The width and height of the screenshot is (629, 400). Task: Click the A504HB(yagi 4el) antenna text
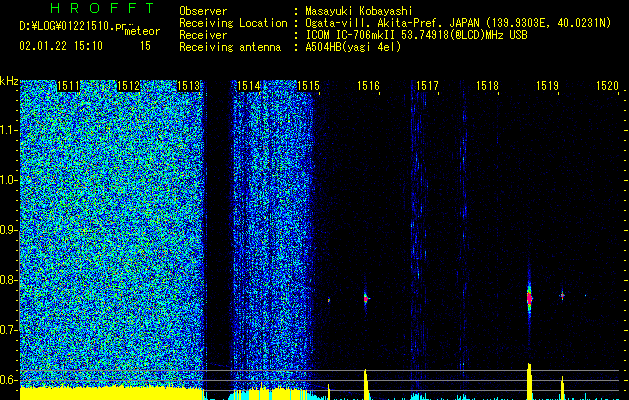[353, 47]
